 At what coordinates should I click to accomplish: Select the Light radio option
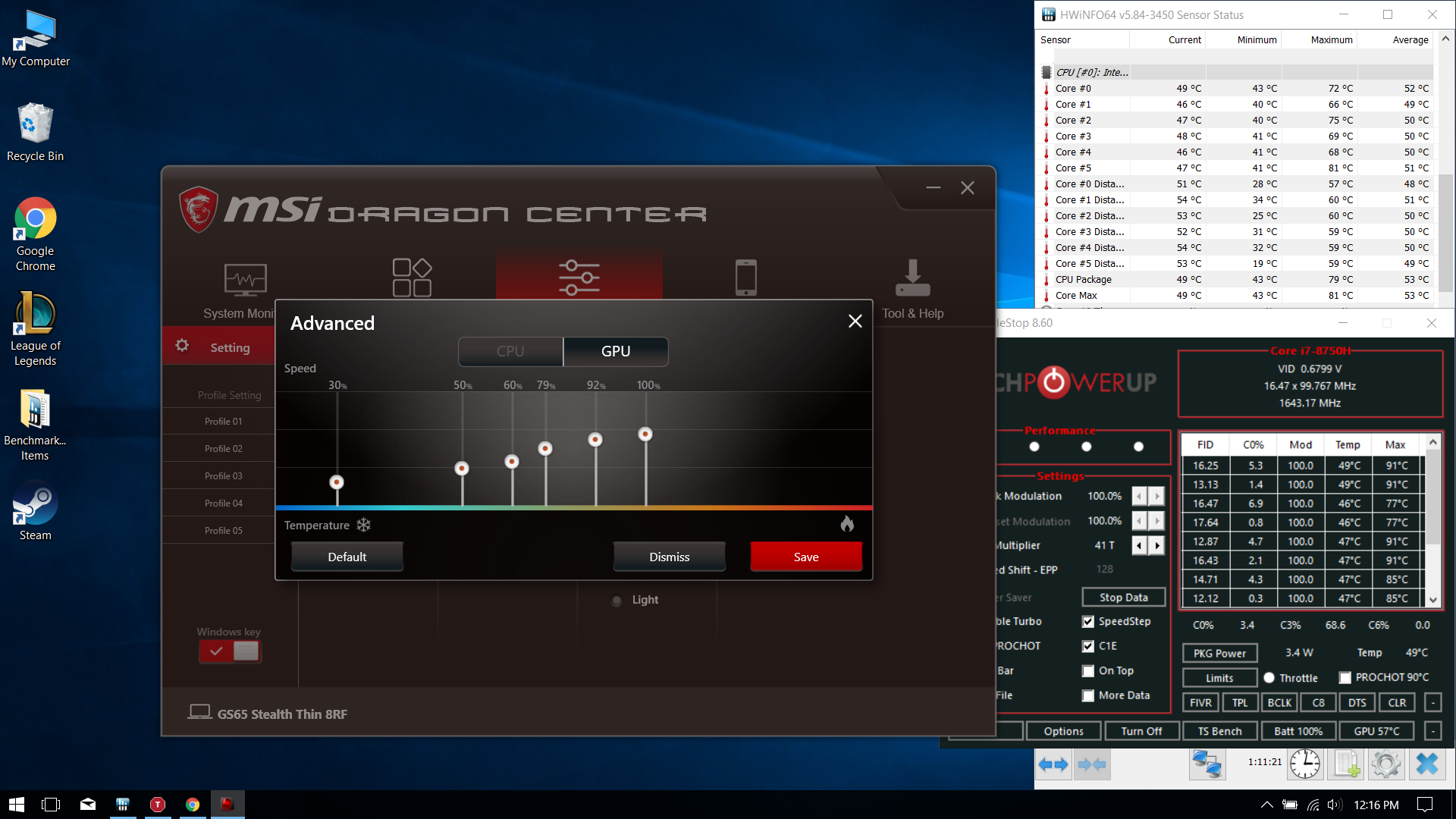tap(617, 601)
